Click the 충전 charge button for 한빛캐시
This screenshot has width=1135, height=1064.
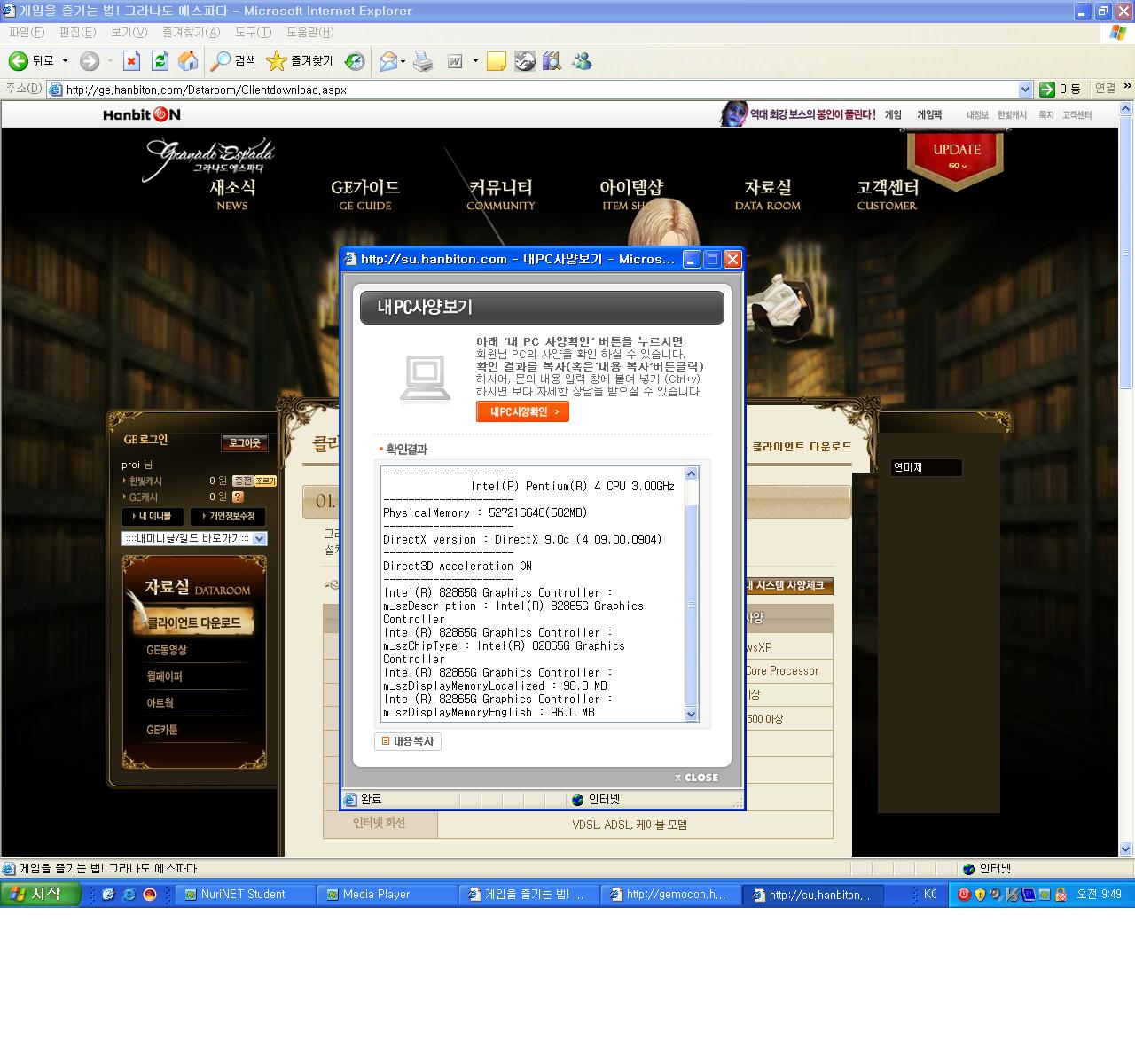point(242,481)
